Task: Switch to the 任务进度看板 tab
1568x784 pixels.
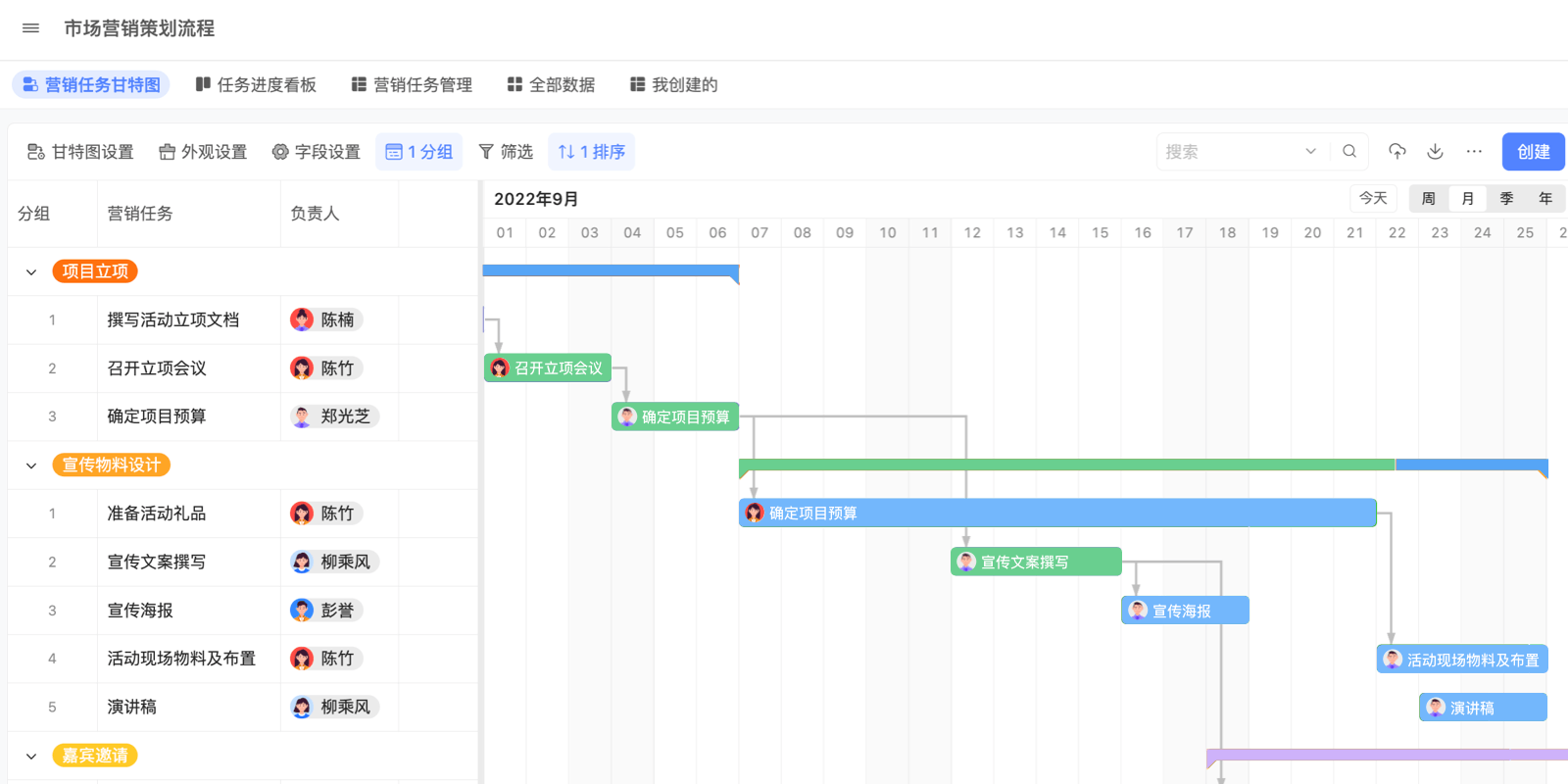Action: 256,85
